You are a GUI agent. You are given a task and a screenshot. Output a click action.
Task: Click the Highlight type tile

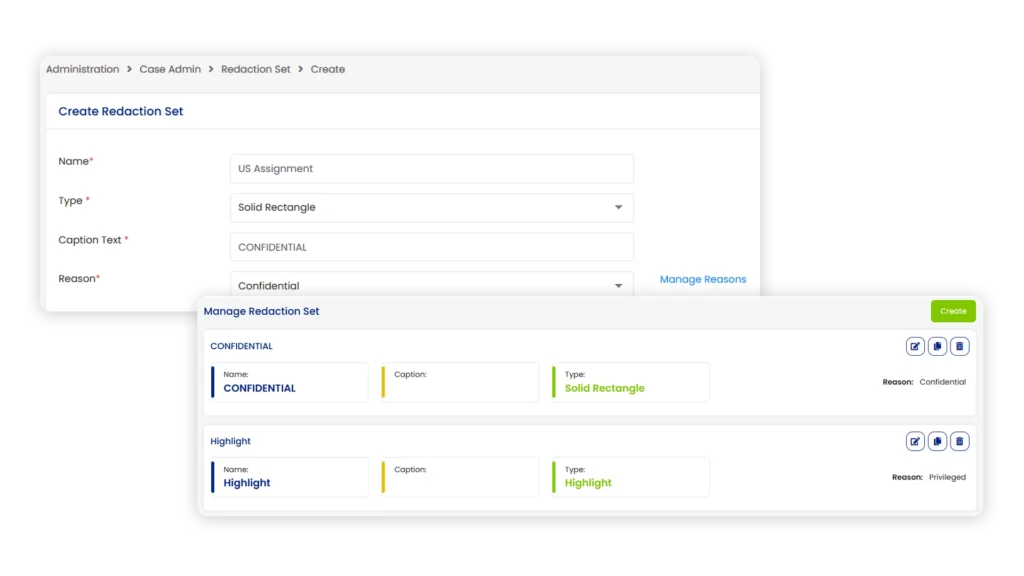point(630,477)
